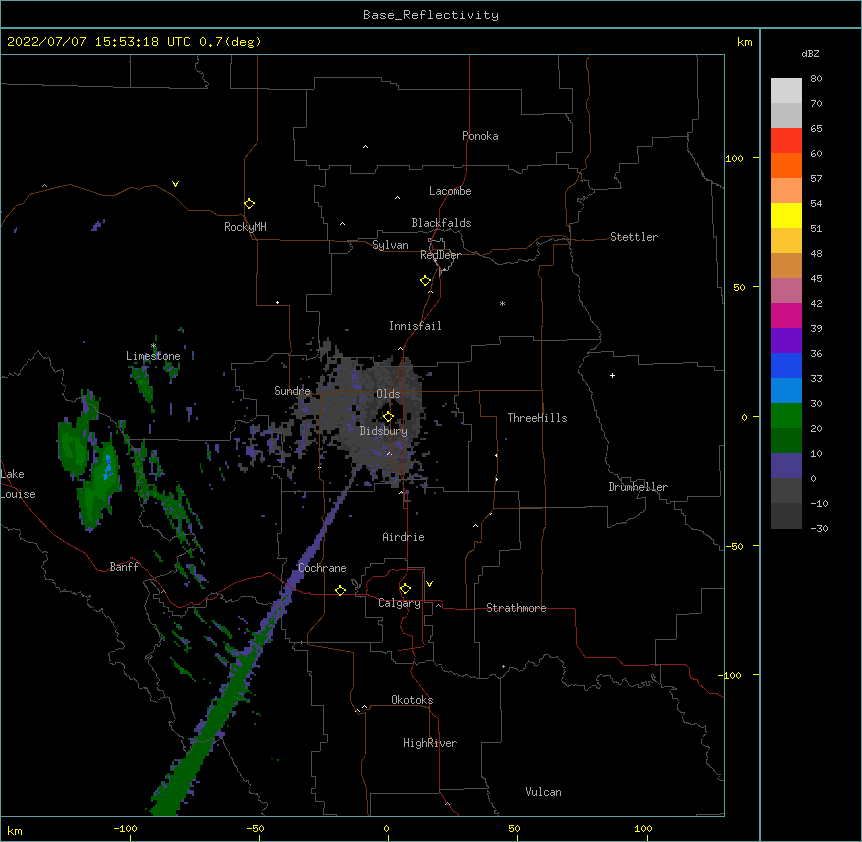Screen dimensions: 862x842
Task: Click the Lacombe city label
Action: tap(450, 191)
